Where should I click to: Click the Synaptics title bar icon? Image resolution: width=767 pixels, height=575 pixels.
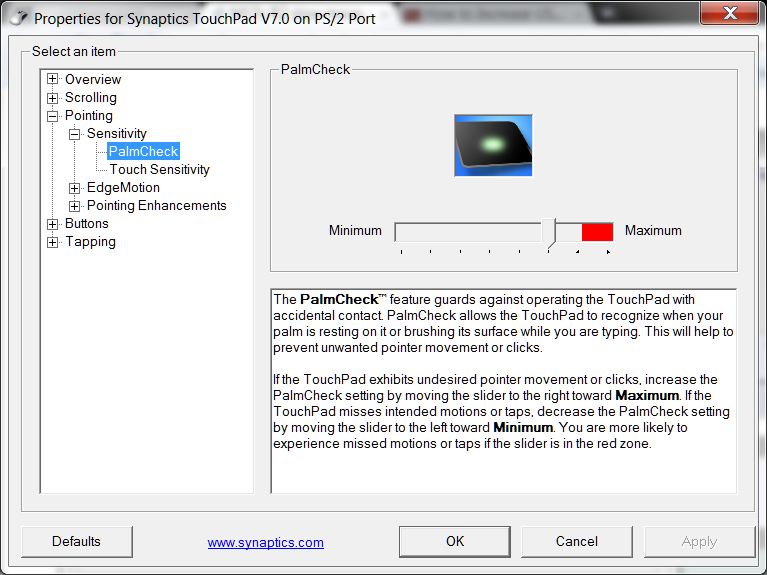pyautogui.click(x=20, y=19)
